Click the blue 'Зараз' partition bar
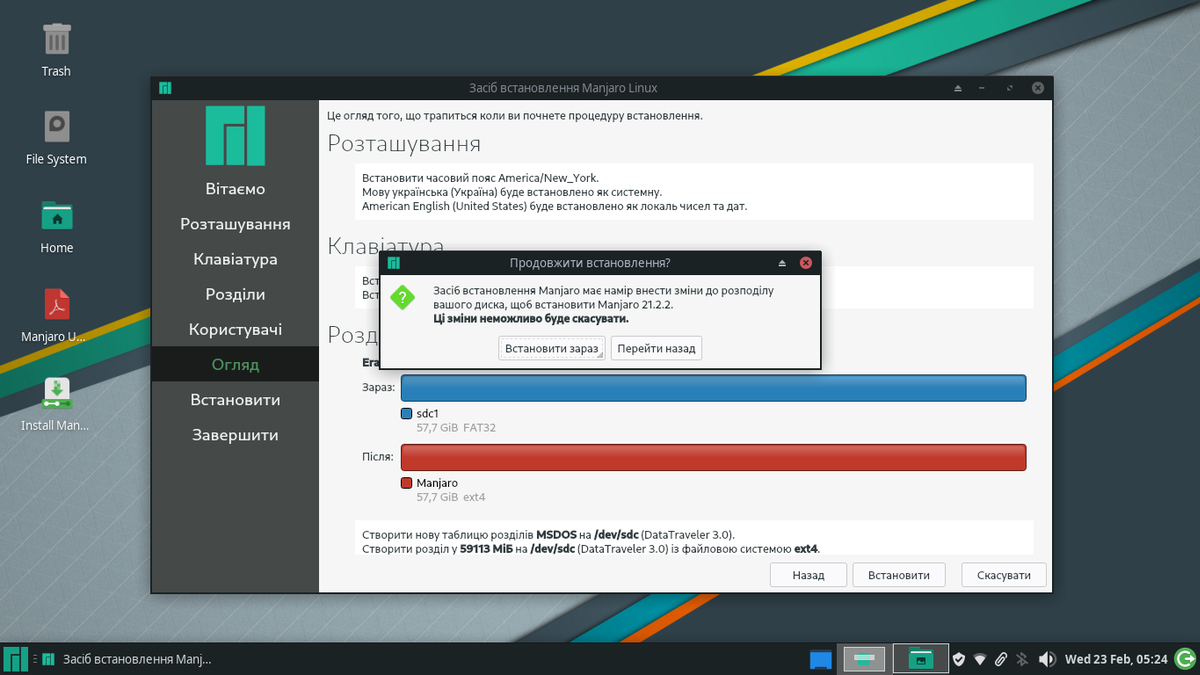The image size is (1200, 675). tap(714, 388)
